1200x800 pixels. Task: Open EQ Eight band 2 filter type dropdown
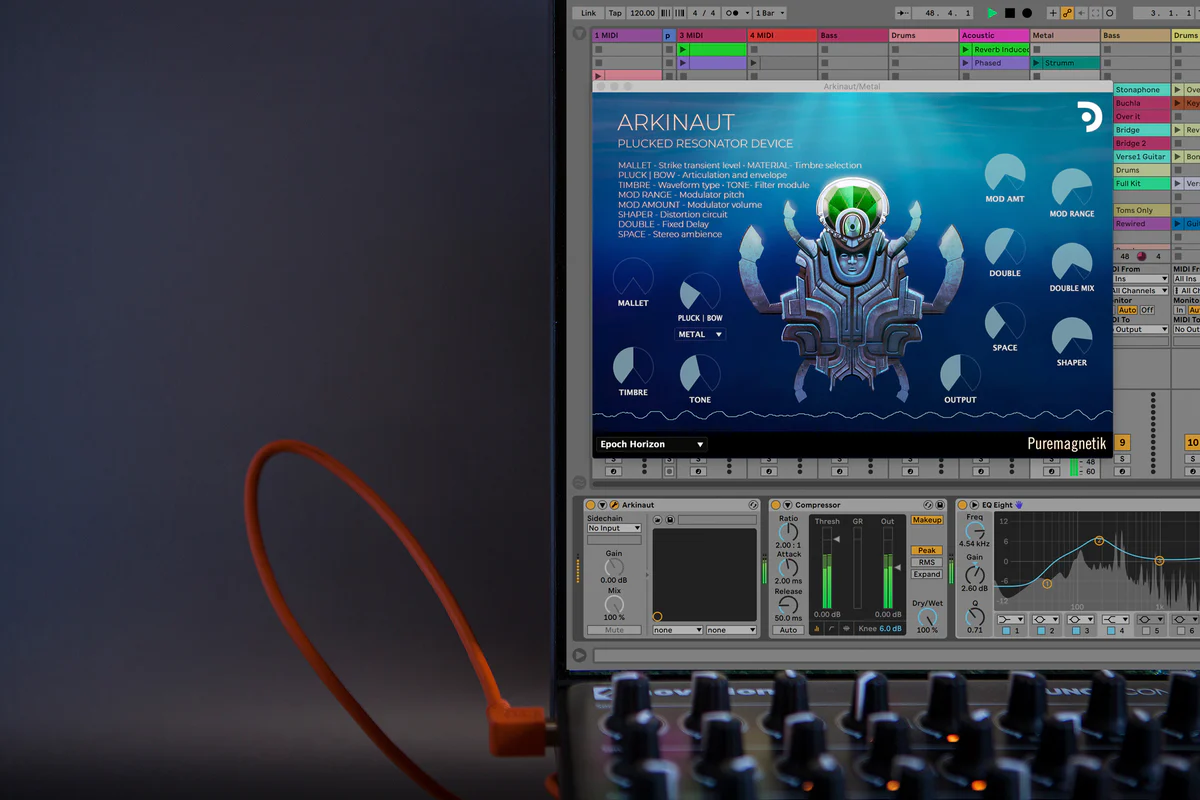pos(1045,620)
